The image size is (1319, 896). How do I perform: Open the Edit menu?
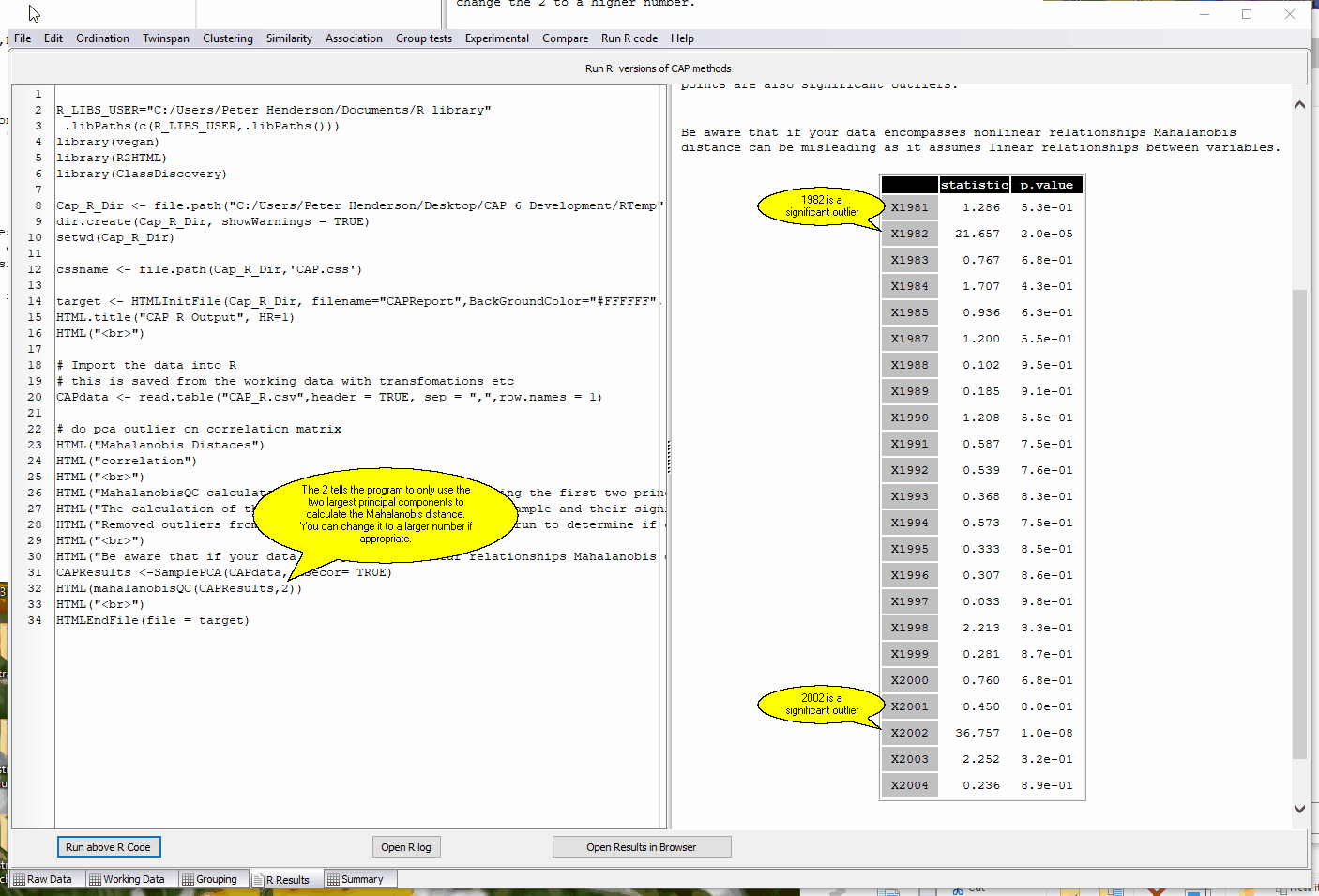pos(53,38)
